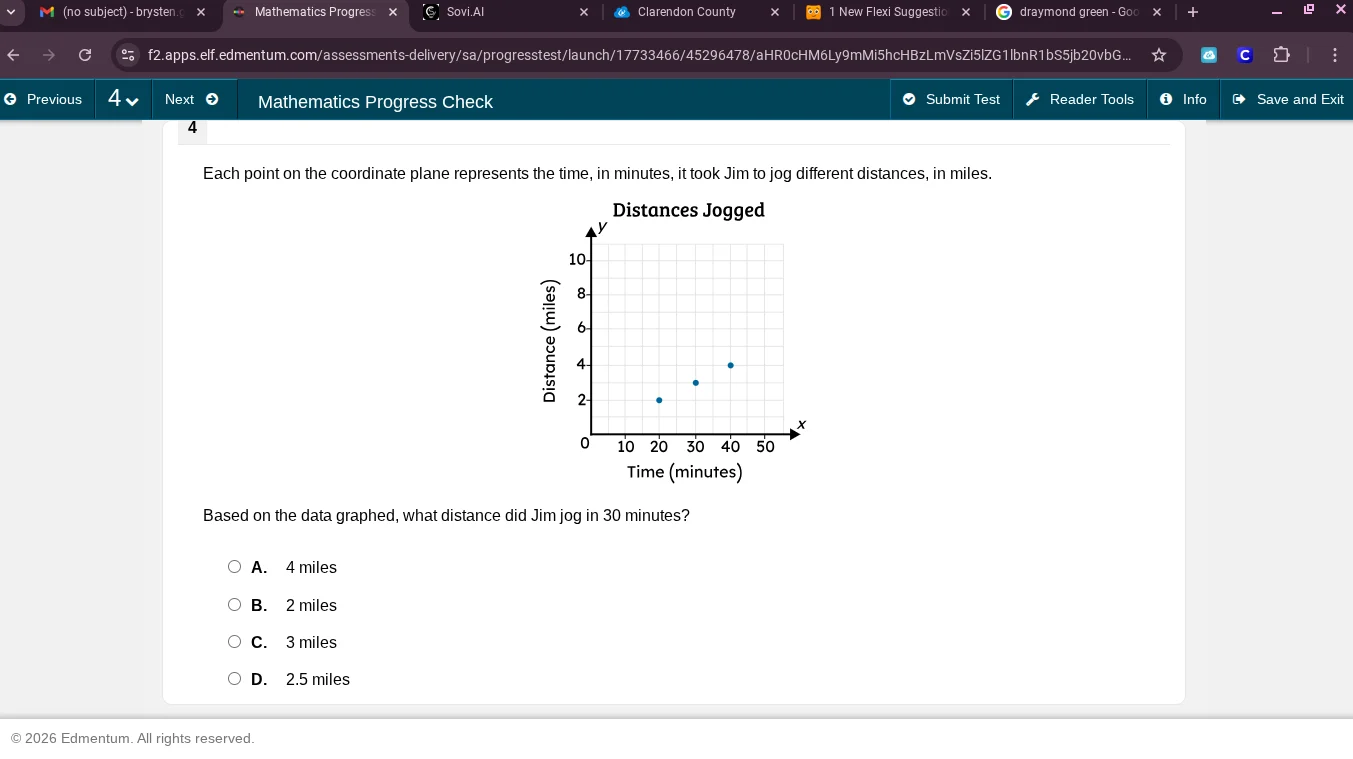
Task: Open Reader Tools using the wrench icon
Action: tap(1032, 99)
